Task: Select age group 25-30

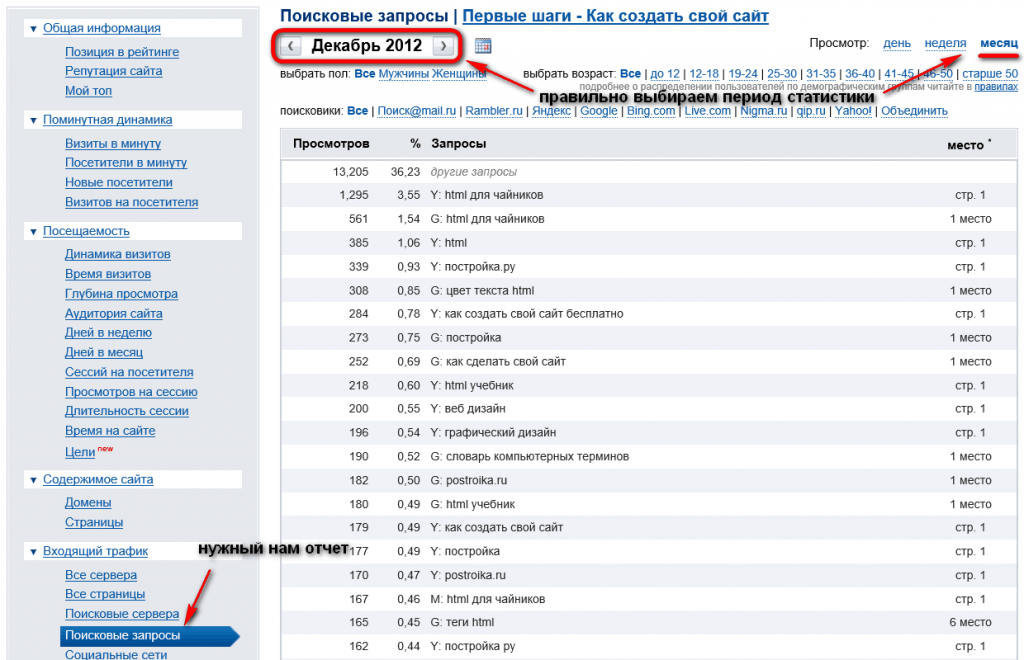Action: coord(782,74)
